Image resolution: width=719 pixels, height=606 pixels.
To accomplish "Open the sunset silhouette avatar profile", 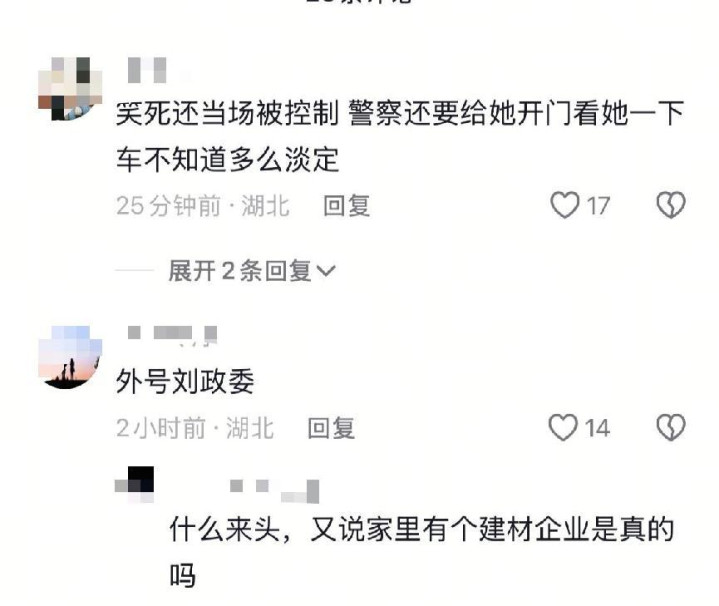I will tap(70, 358).
